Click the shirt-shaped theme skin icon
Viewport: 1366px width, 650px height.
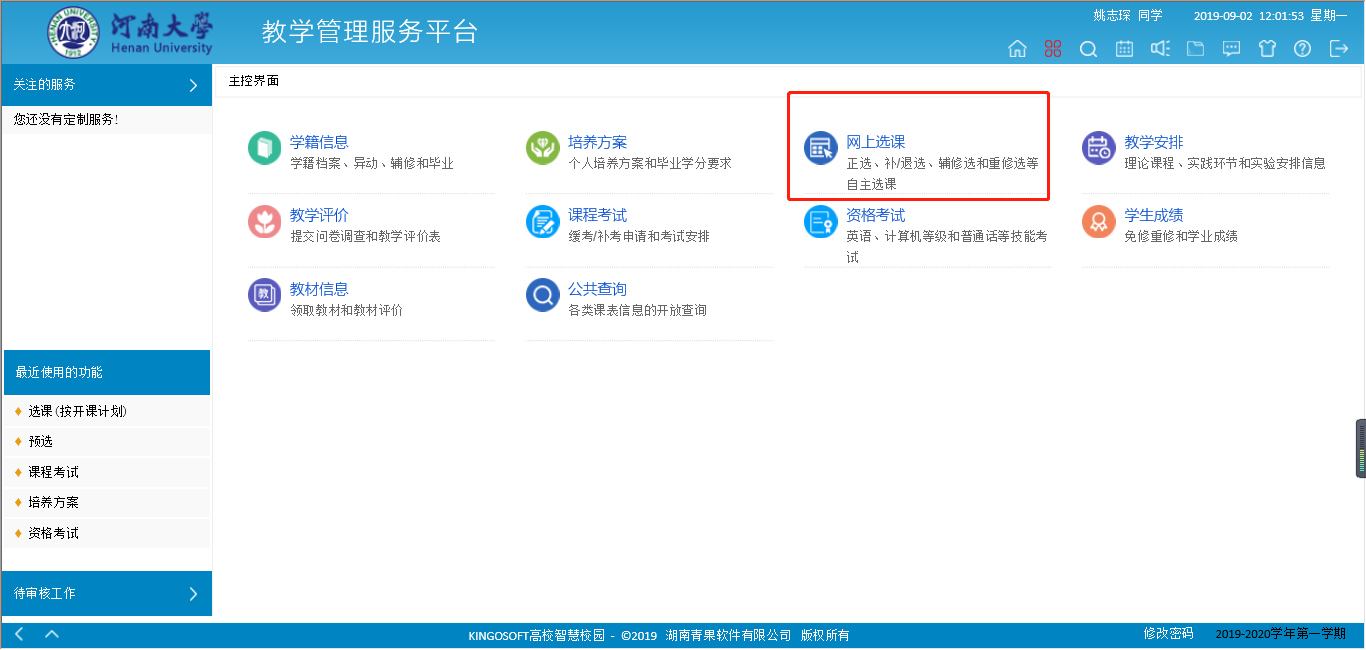coord(1267,49)
